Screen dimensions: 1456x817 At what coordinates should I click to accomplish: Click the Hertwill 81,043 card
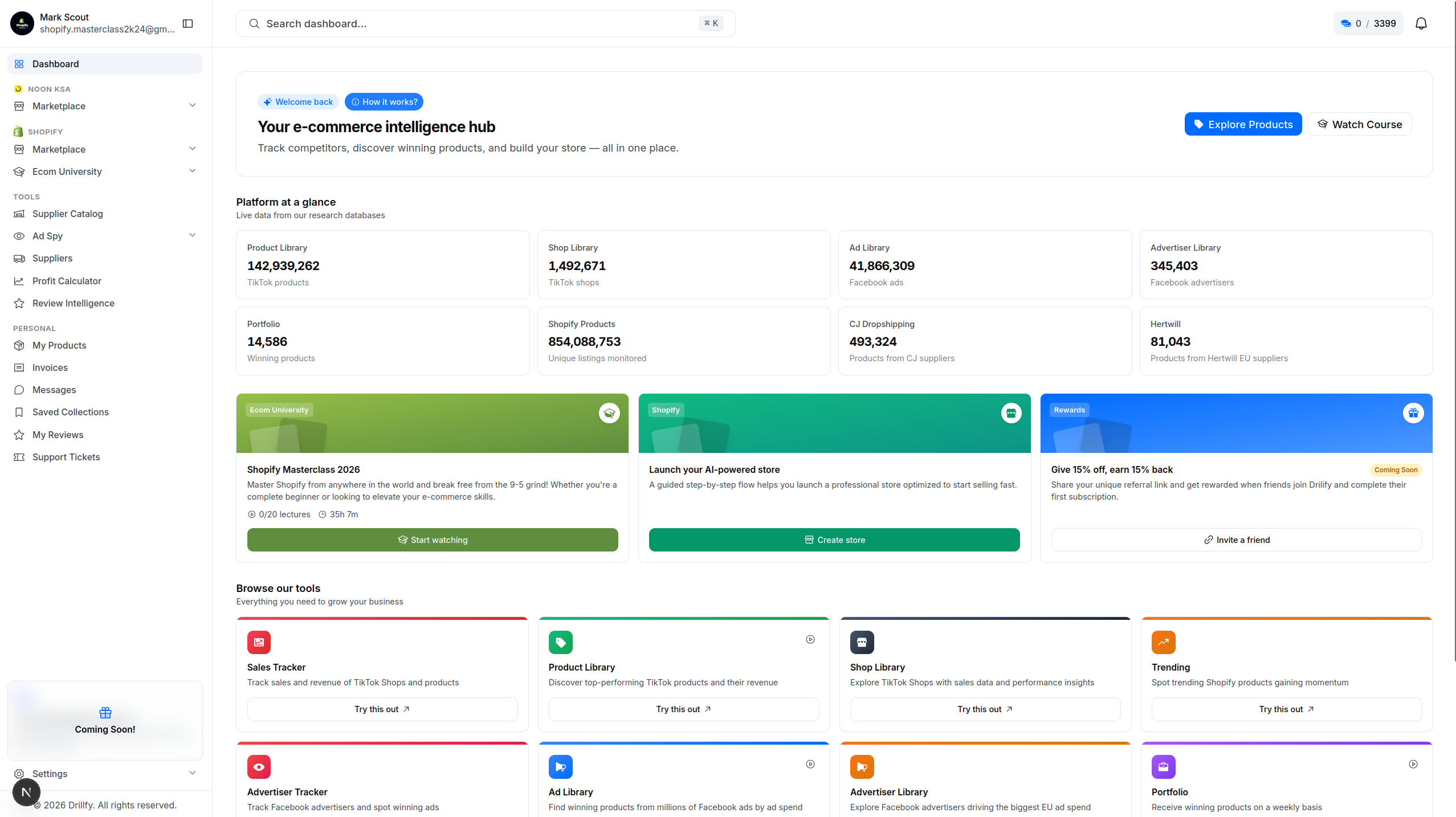[x=1286, y=341]
